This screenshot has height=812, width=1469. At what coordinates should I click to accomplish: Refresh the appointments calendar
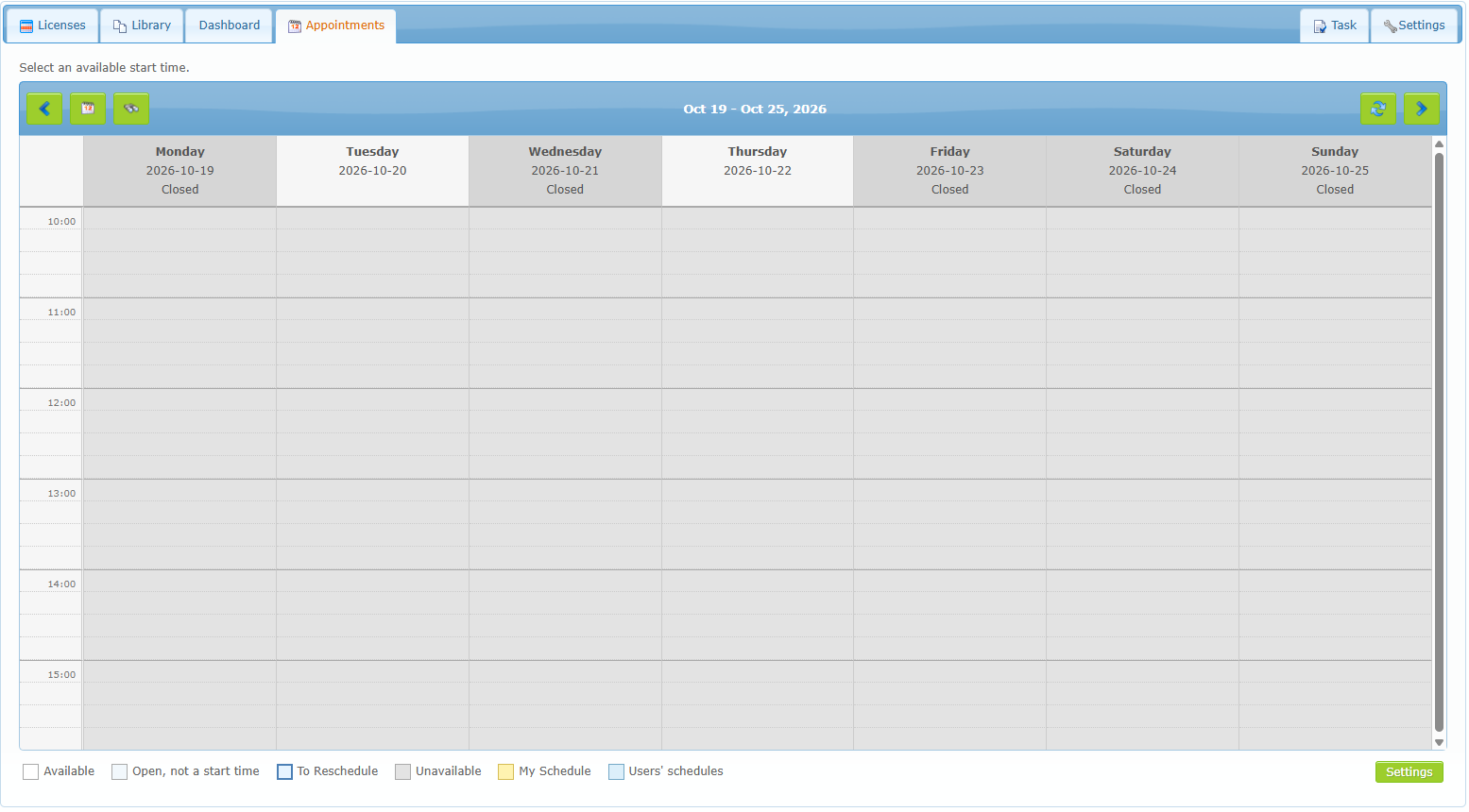click(1378, 109)
